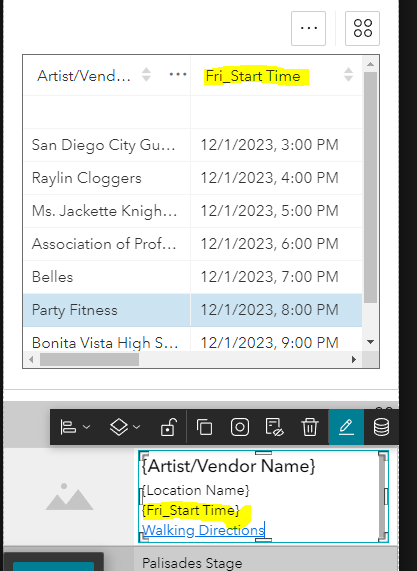
Task: Open the data source database icon
Action: 381,427
